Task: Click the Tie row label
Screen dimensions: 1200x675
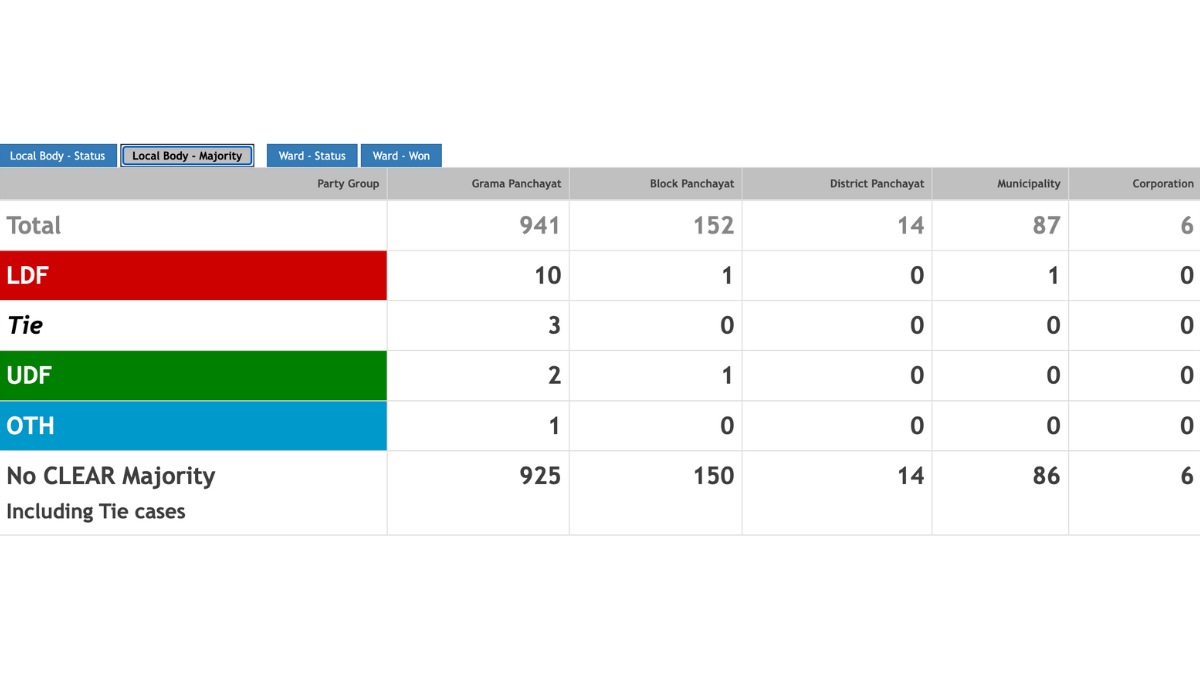Action: [25, 326]
